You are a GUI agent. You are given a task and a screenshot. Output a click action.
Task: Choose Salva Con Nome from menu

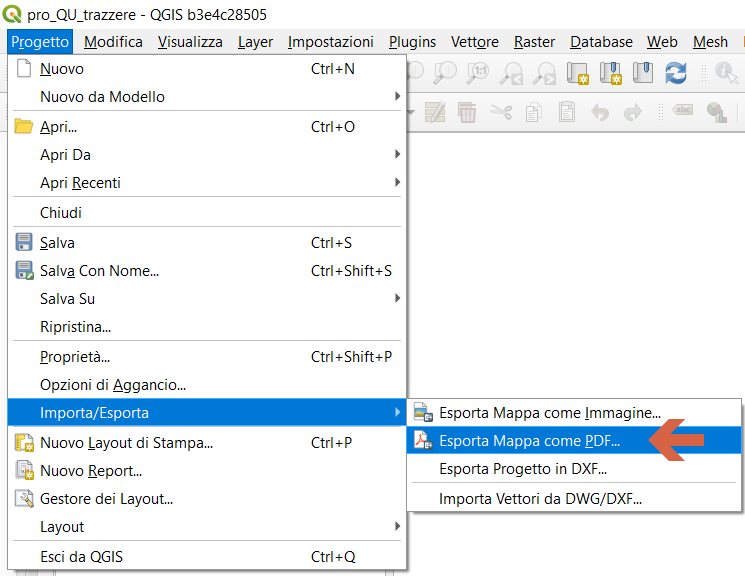(x=99, y=271)
